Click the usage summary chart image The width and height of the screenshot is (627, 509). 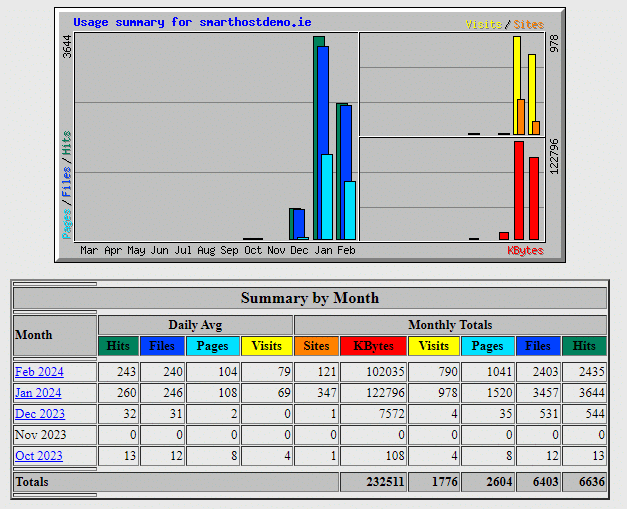coord(310,135)
